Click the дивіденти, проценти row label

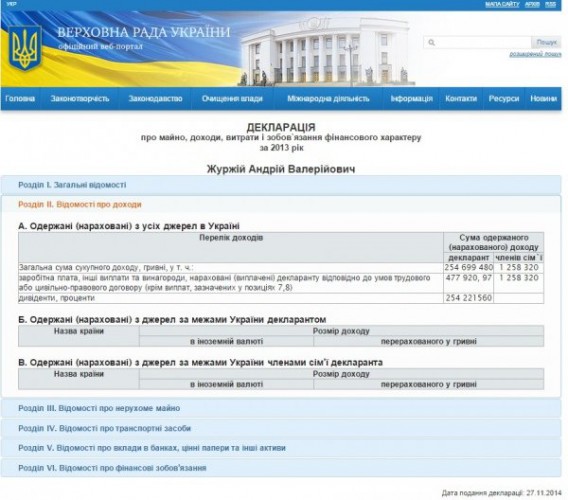[x=57, y=298]
